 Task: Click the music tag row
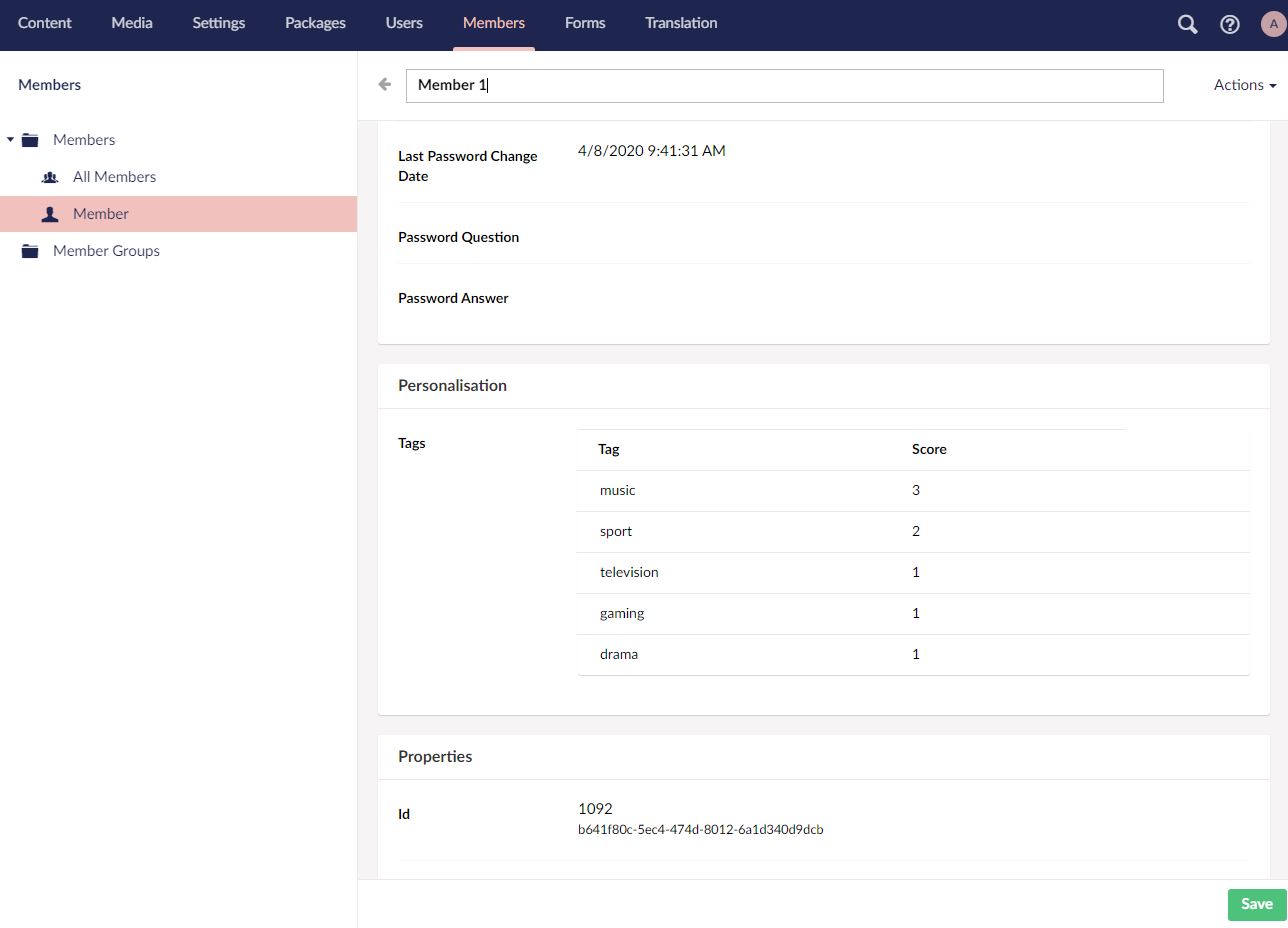pyautogui.click(x=913, y=490)
